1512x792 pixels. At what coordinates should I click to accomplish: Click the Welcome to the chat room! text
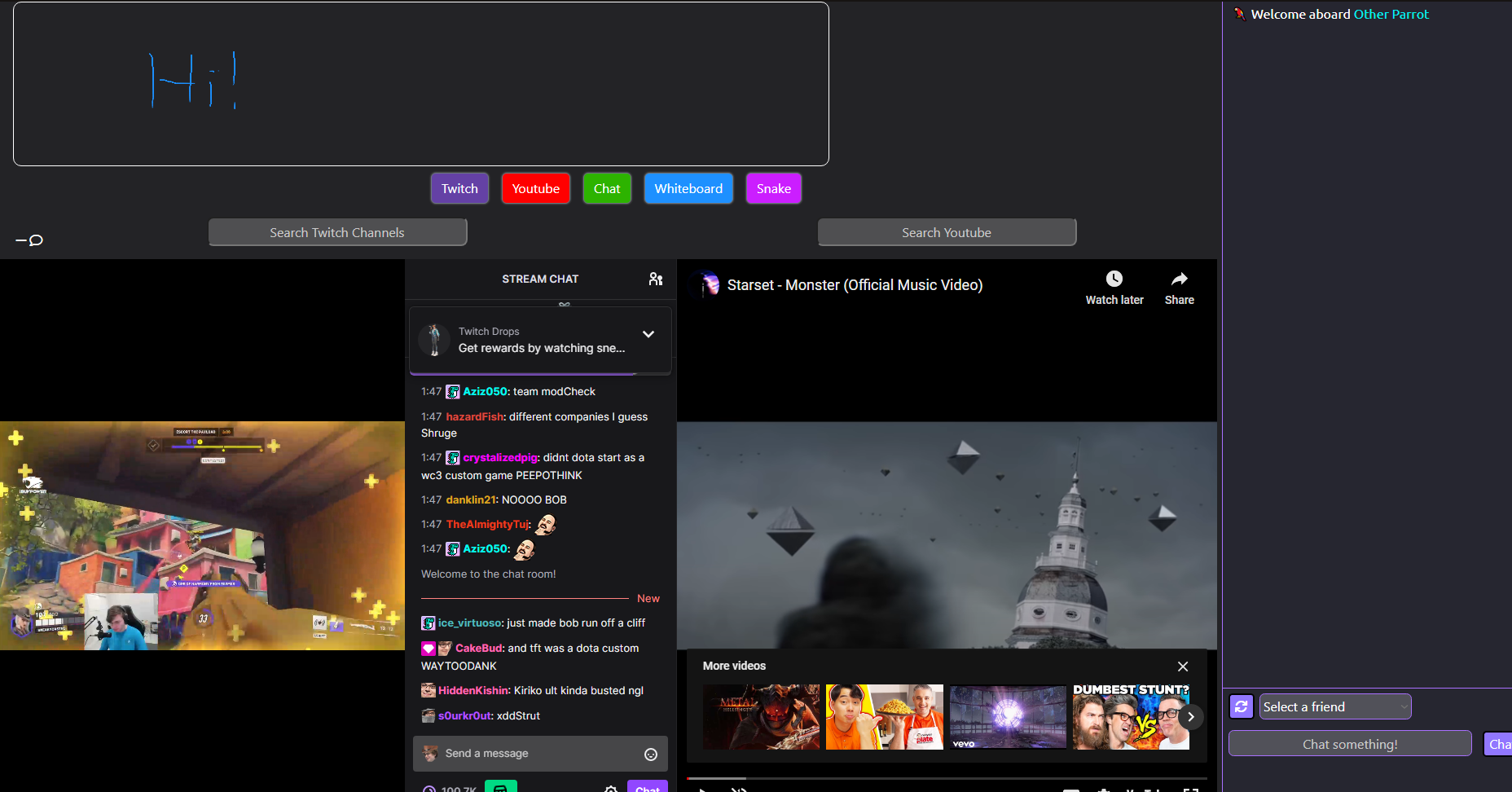(x=489, y=574)
